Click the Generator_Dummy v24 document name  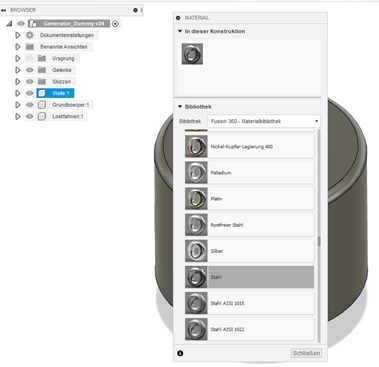coord(74,24)
